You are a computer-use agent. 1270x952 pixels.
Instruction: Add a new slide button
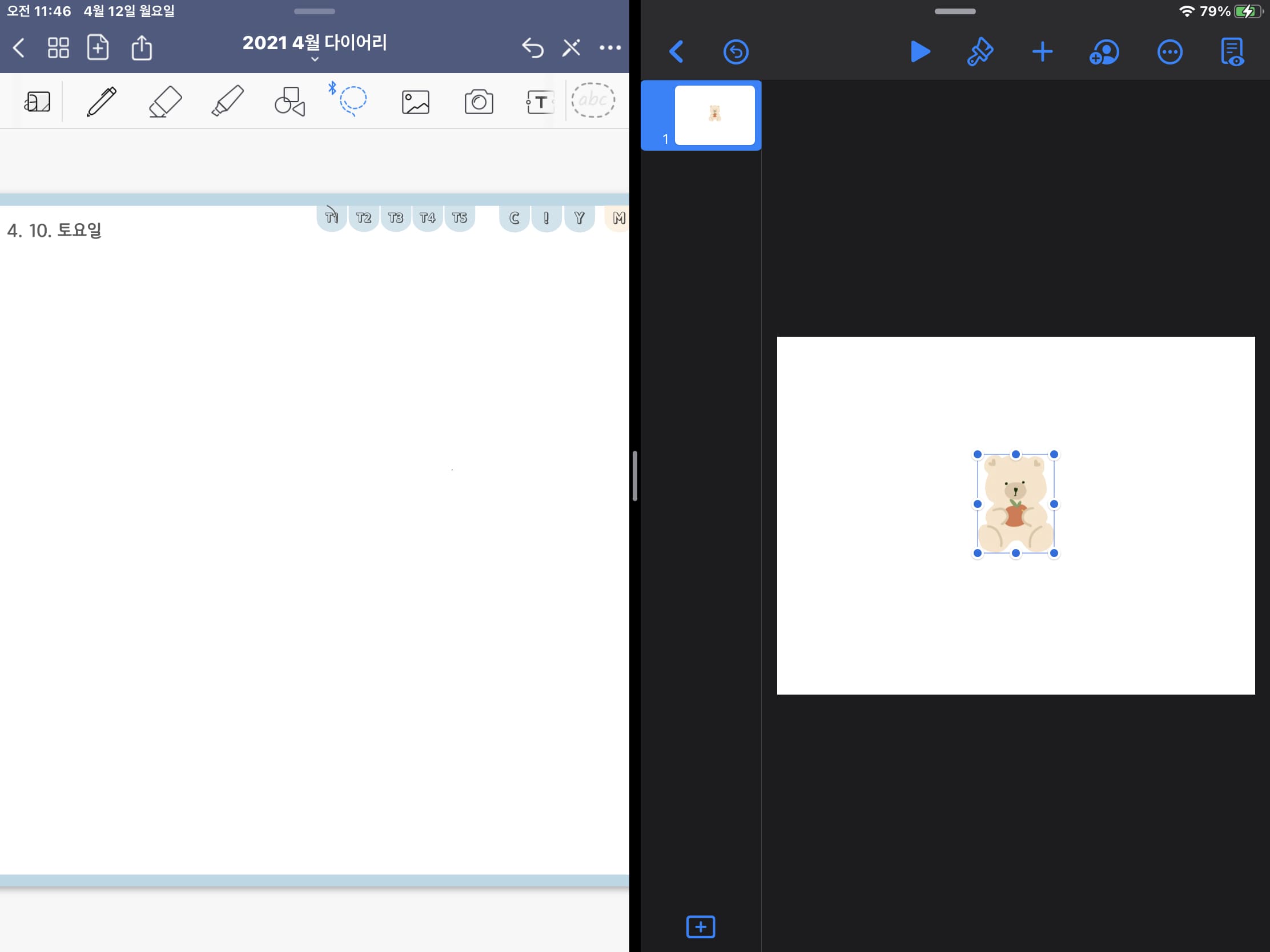pos(701,926)
